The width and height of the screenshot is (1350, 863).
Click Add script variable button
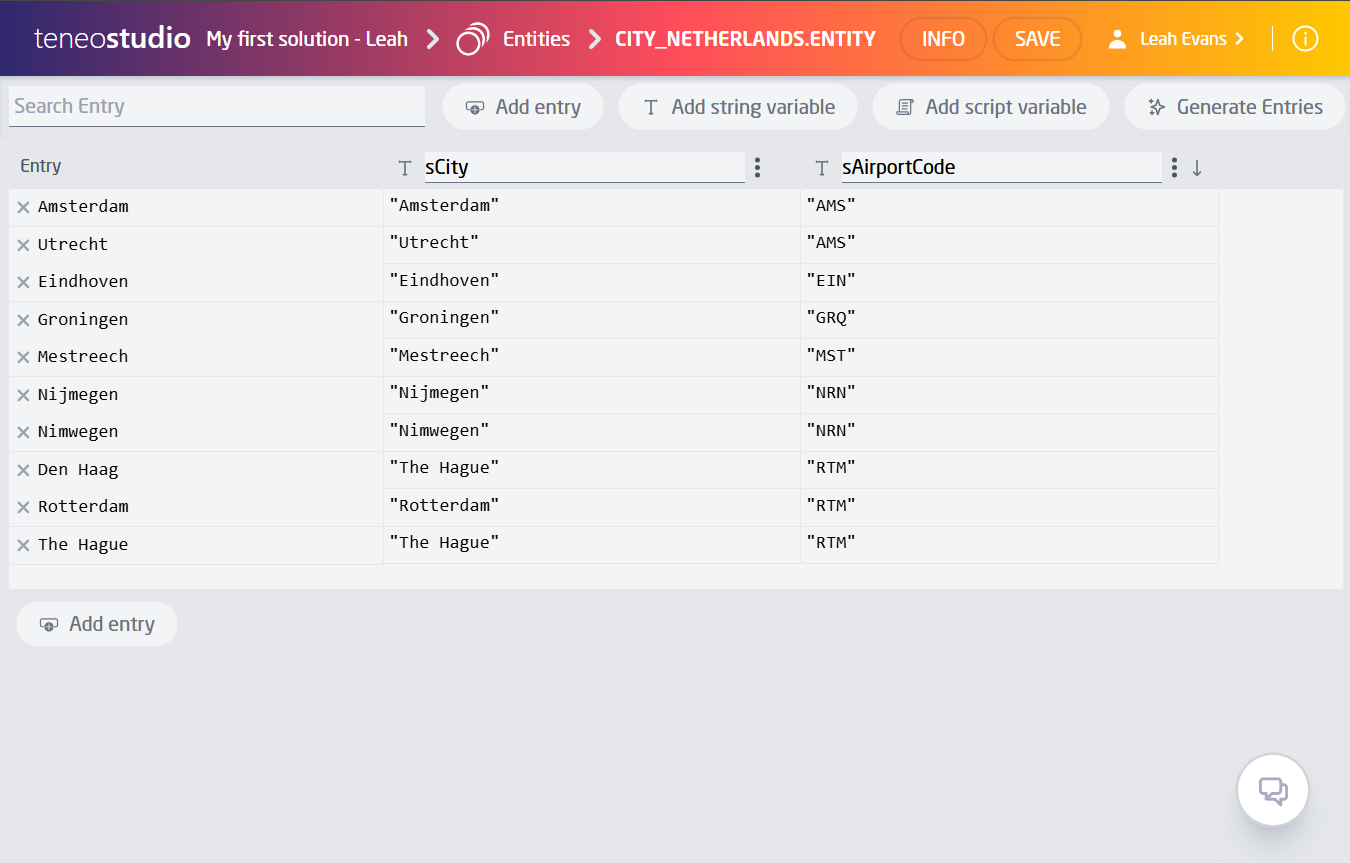(x=990, y=107)
